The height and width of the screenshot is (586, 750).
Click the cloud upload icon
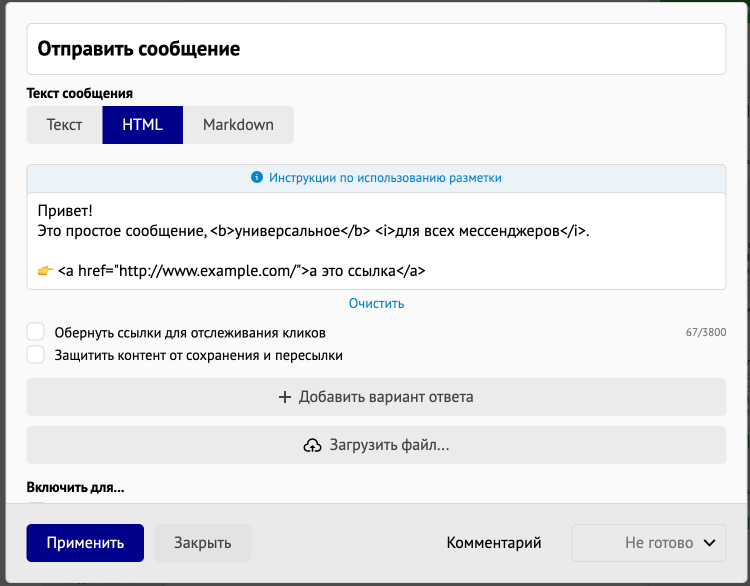click(x=312, y=445)
